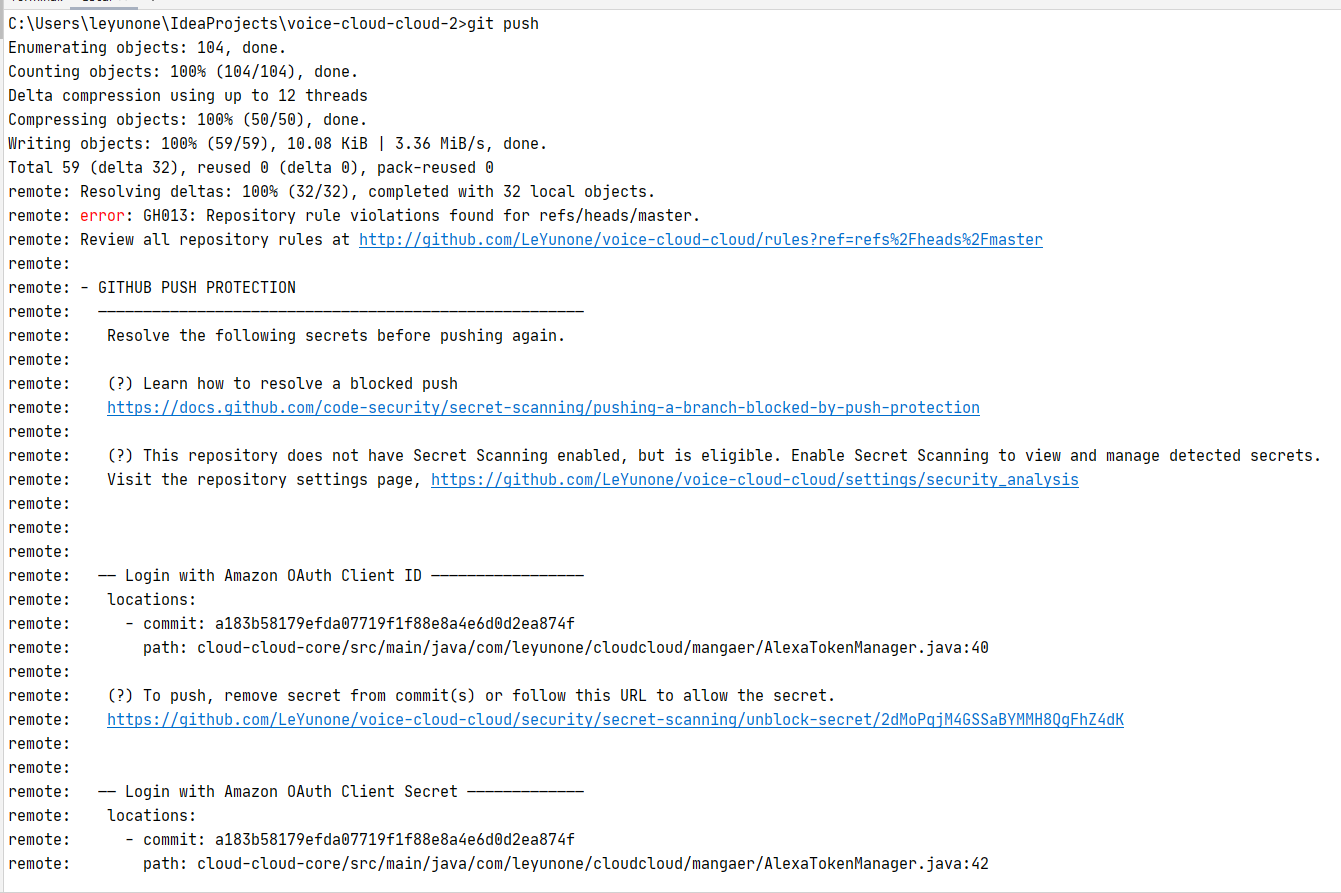Viewport: 1341px width, 893px height.
Task: Click 'Resolving deltas: 100% (32/32)' line
Action: pos(331,192)
